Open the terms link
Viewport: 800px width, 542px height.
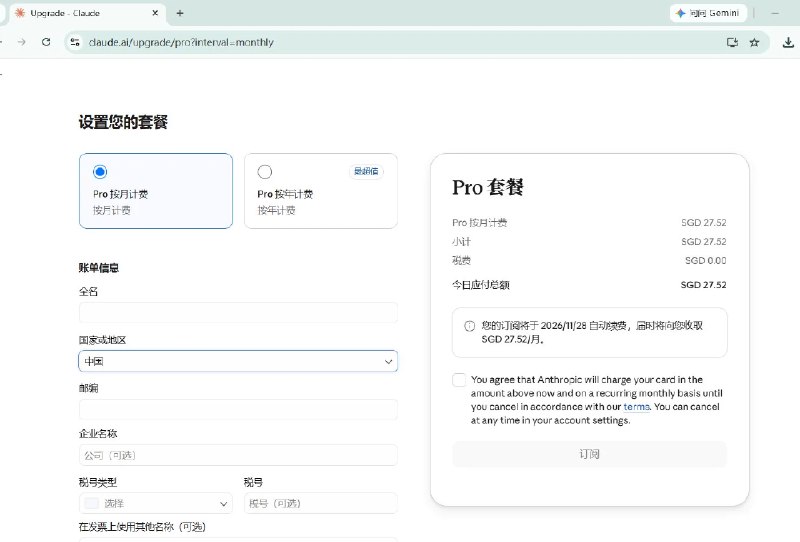(x=636, y=407)
